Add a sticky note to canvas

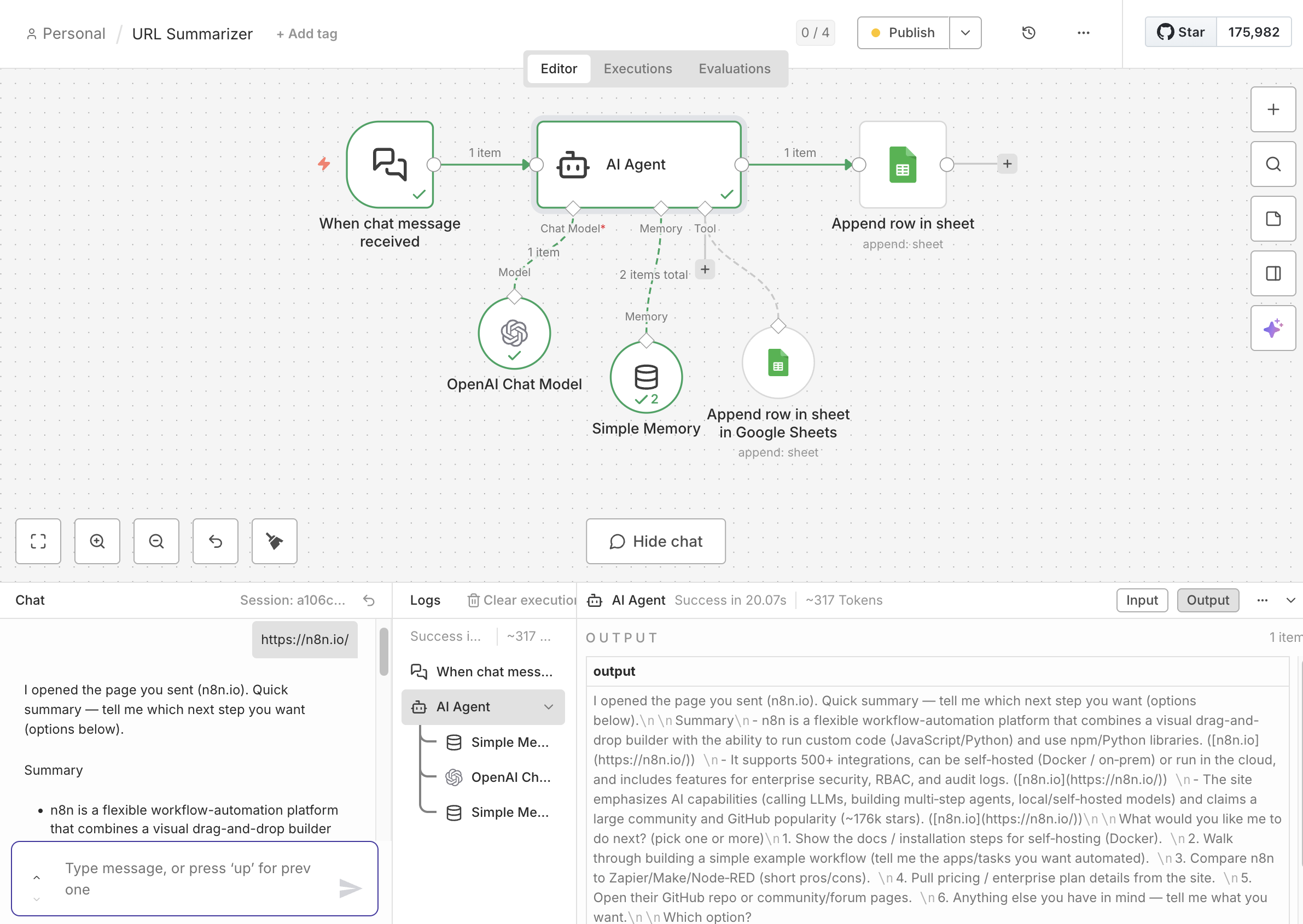(x=1273, y=219)
